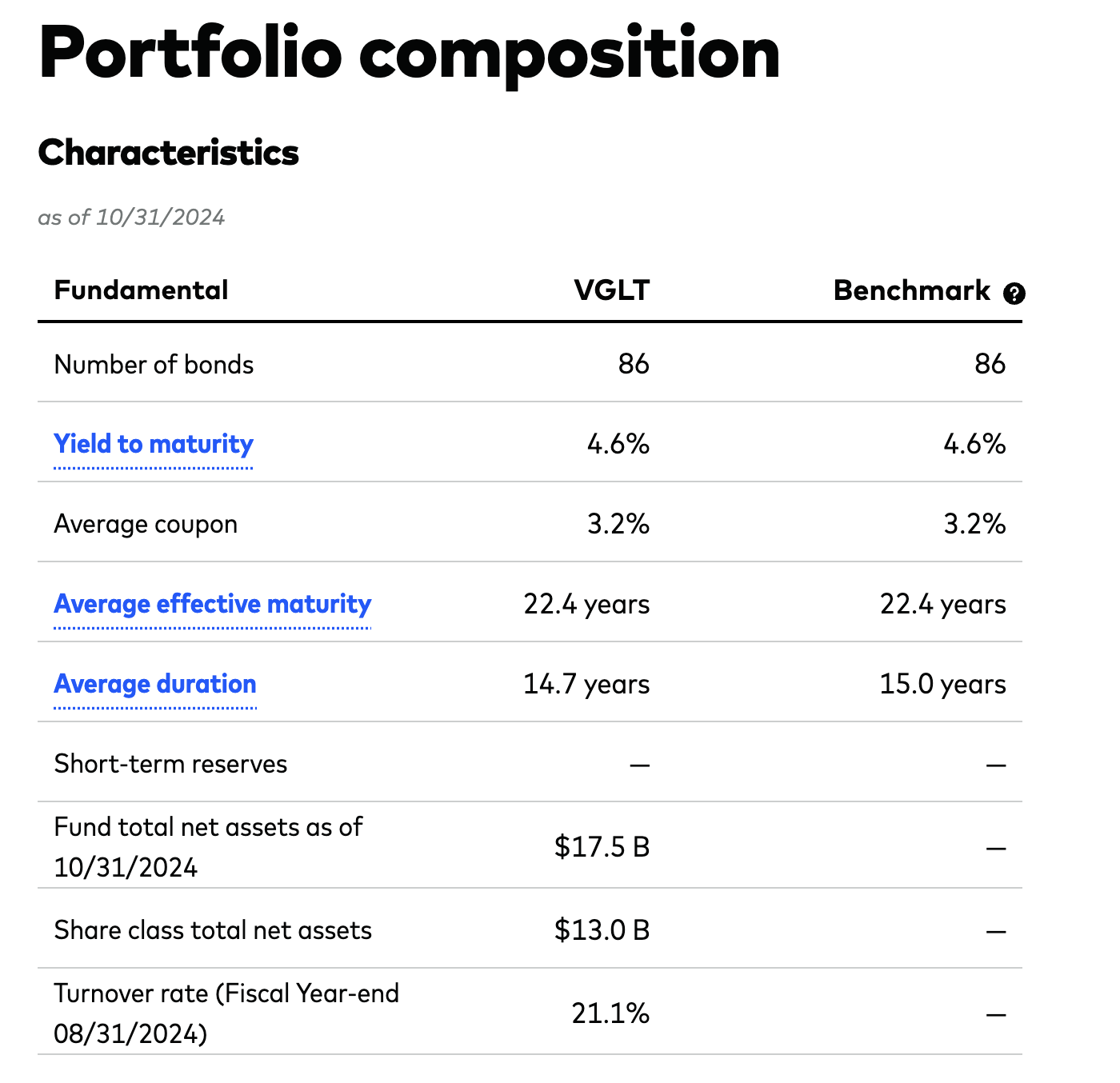Select the $13.0 B share class assets value
This screenshot has width=1120, height=1083.
603,930
